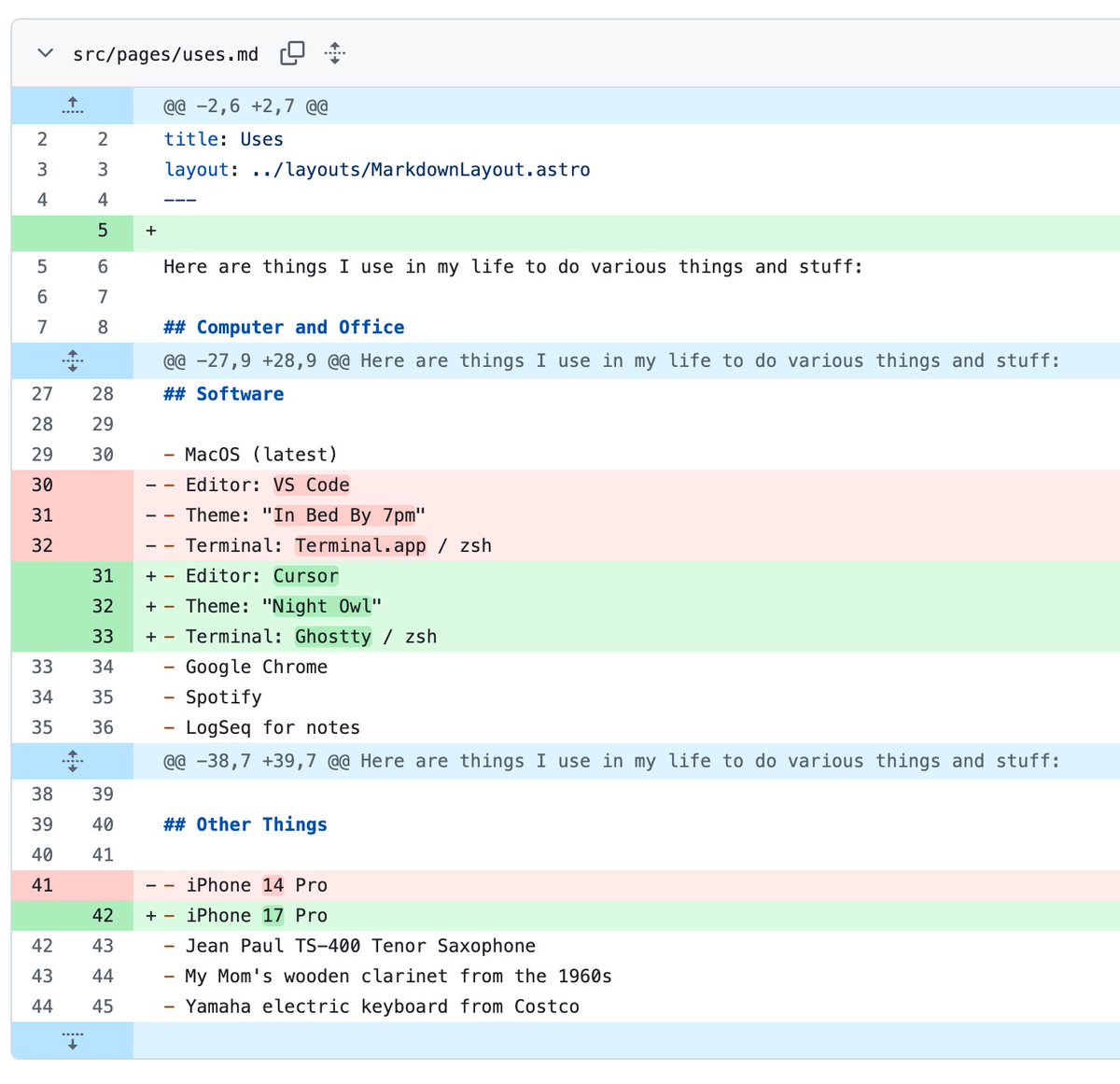1120x1084 pixels.
Task: Click the 'LogSeq for notes' line
Action: coord(261,727)
